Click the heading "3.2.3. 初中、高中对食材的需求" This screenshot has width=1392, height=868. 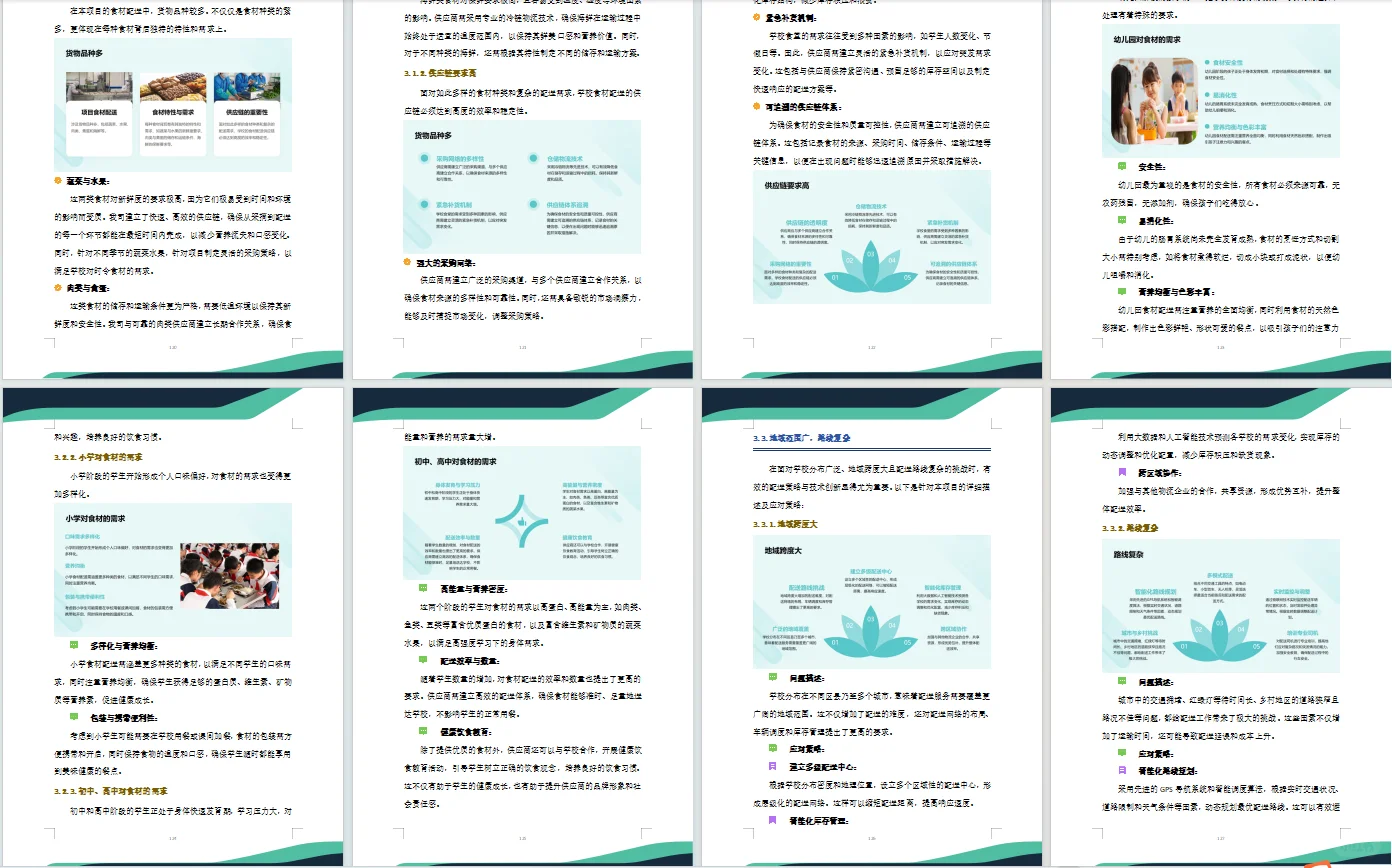(x=112, y=790)
